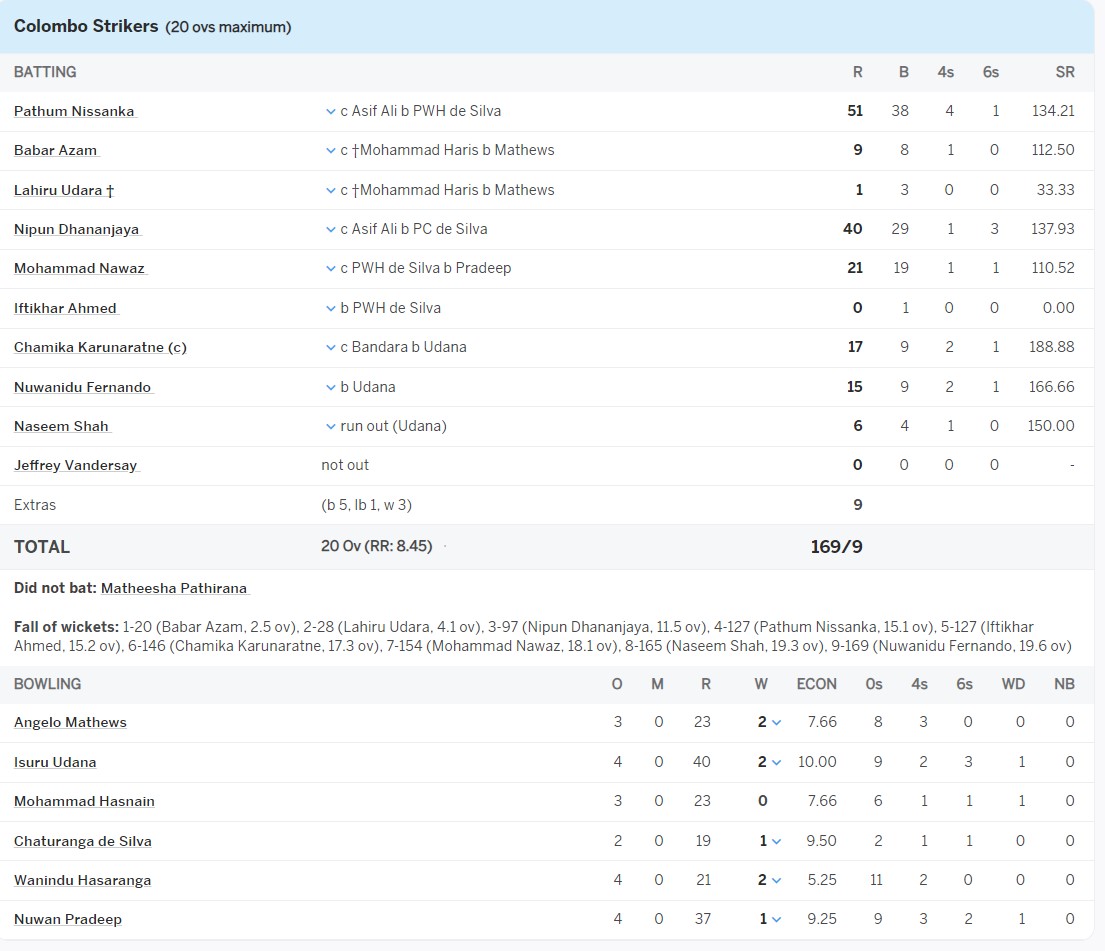Open Pathum Nissanka's player profile
This screenshot has width=1105, height=951.
click(x=74, y=111)
